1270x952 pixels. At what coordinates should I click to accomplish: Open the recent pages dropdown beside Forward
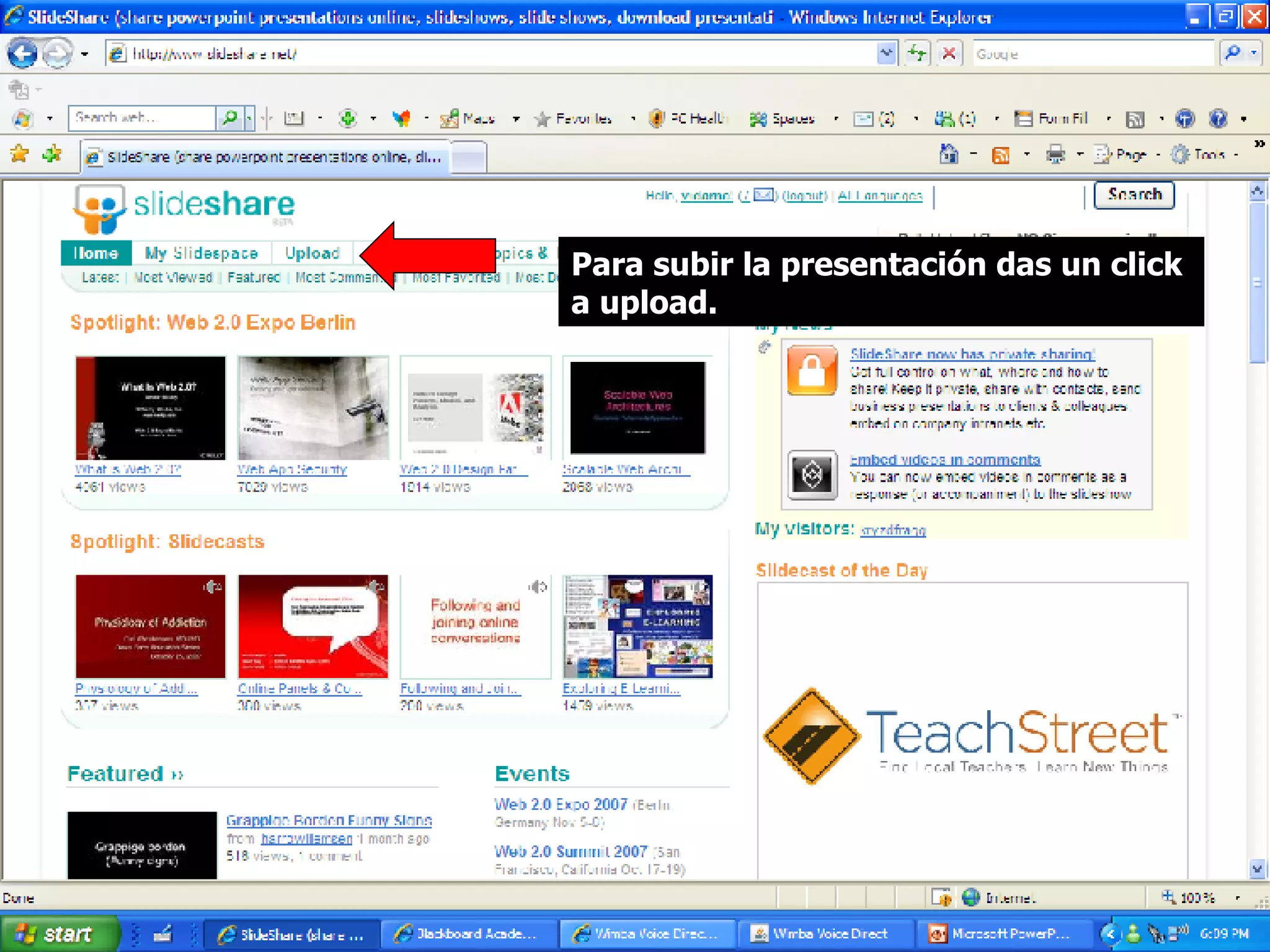click(85, 55)
